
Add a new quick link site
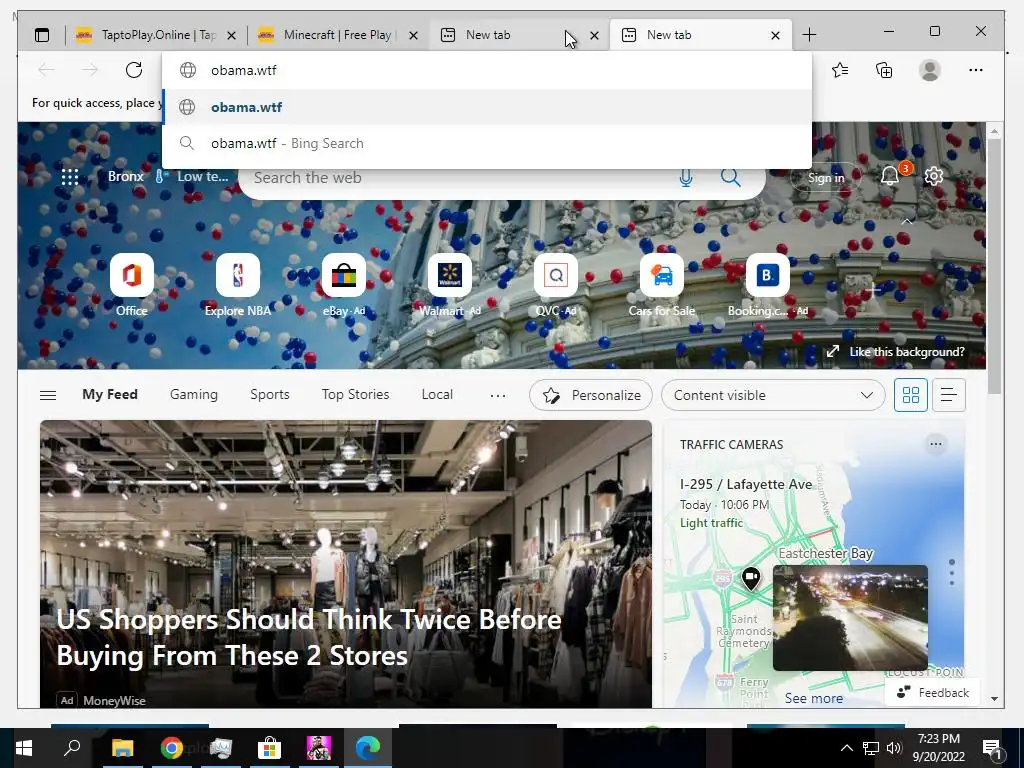click(874, 290)
